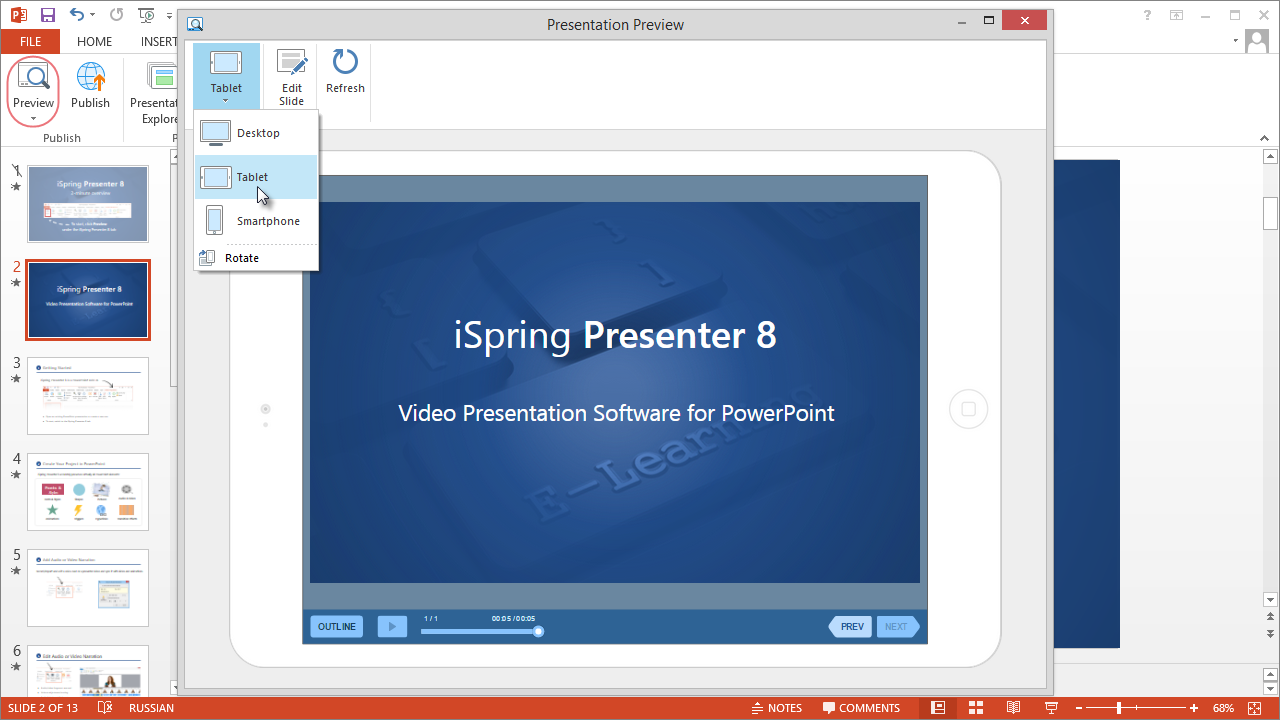
Task: Click the user account picture icon
Action: 1258,42
